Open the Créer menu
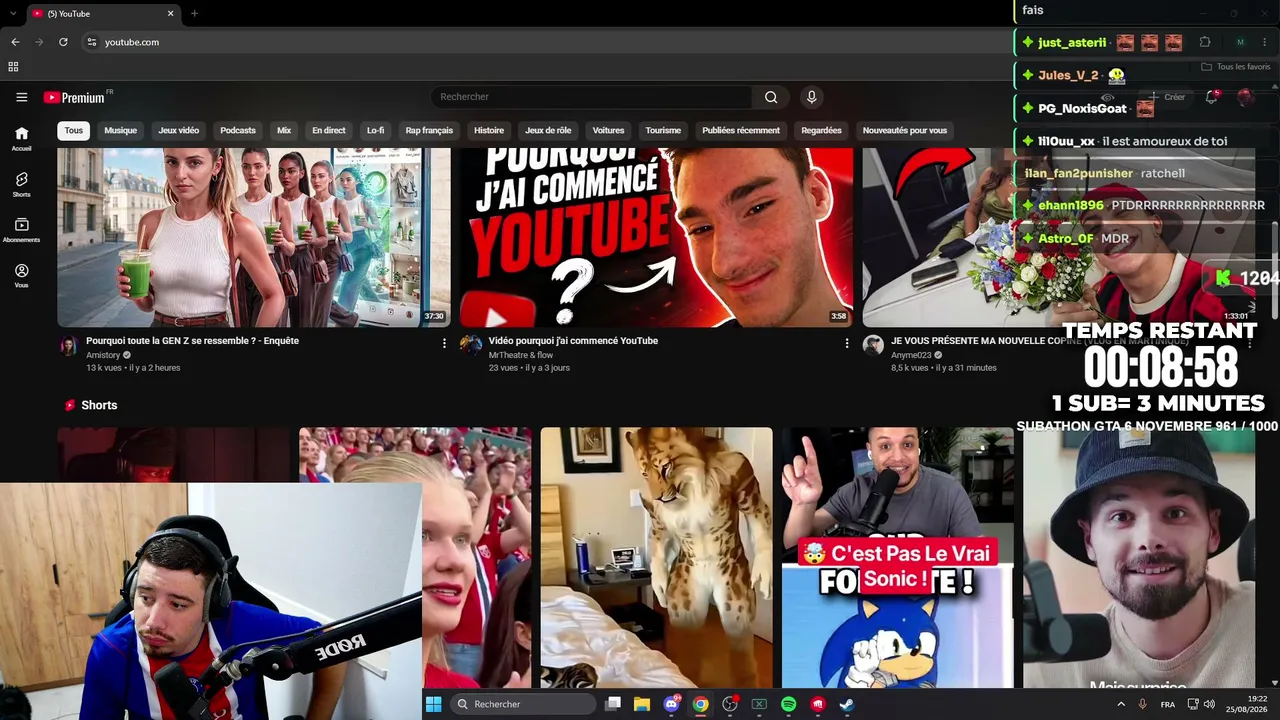This screenshot has width=1280, height=720. 1166,97
